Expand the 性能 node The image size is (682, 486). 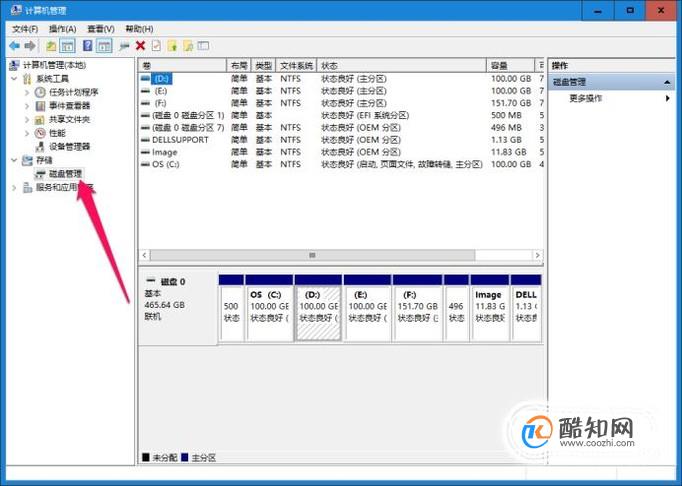[27, 133]
